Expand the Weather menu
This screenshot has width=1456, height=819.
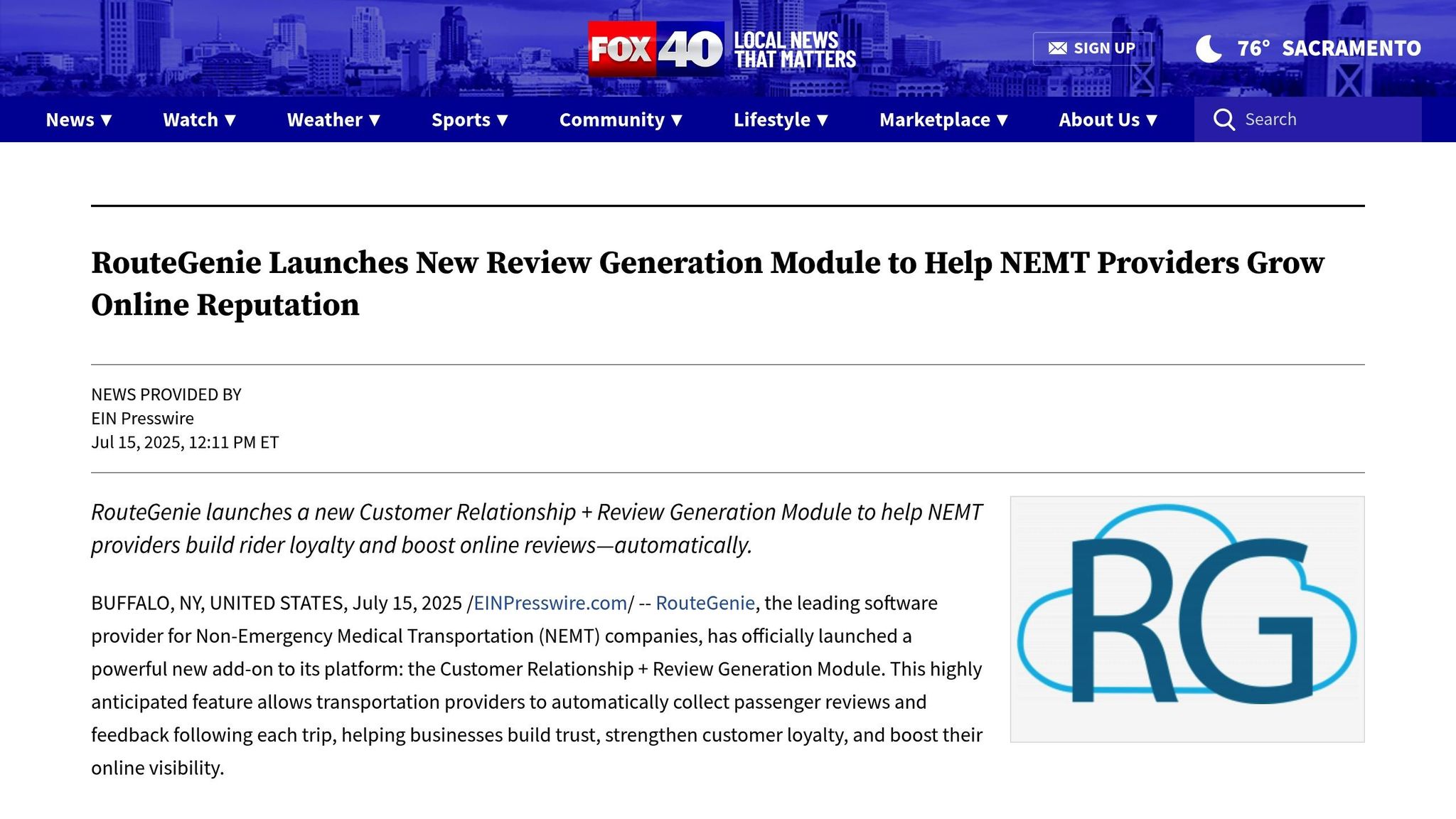click(333, 119)
